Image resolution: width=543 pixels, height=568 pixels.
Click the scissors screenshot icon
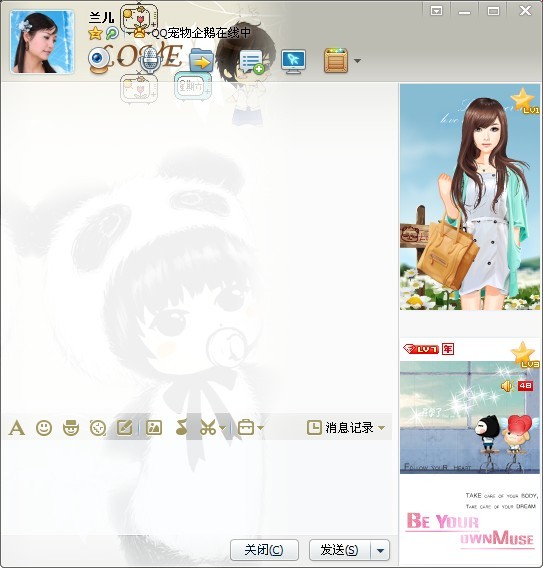208,428
